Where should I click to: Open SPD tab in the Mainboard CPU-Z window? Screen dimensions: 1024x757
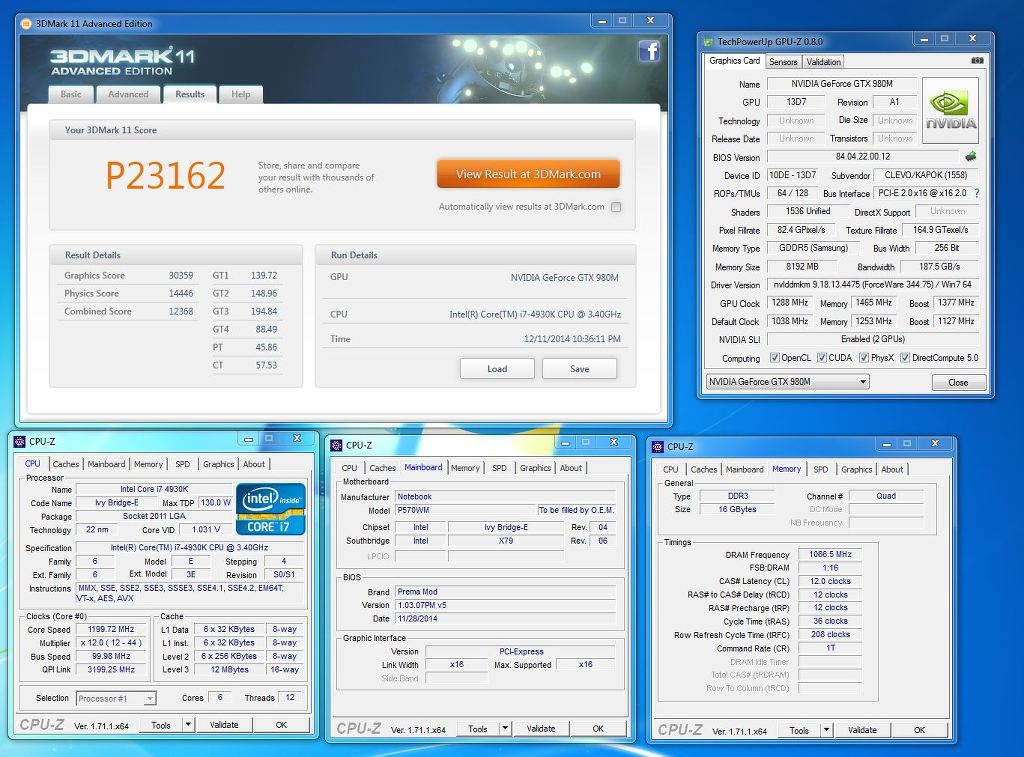[x=500, y=468]
